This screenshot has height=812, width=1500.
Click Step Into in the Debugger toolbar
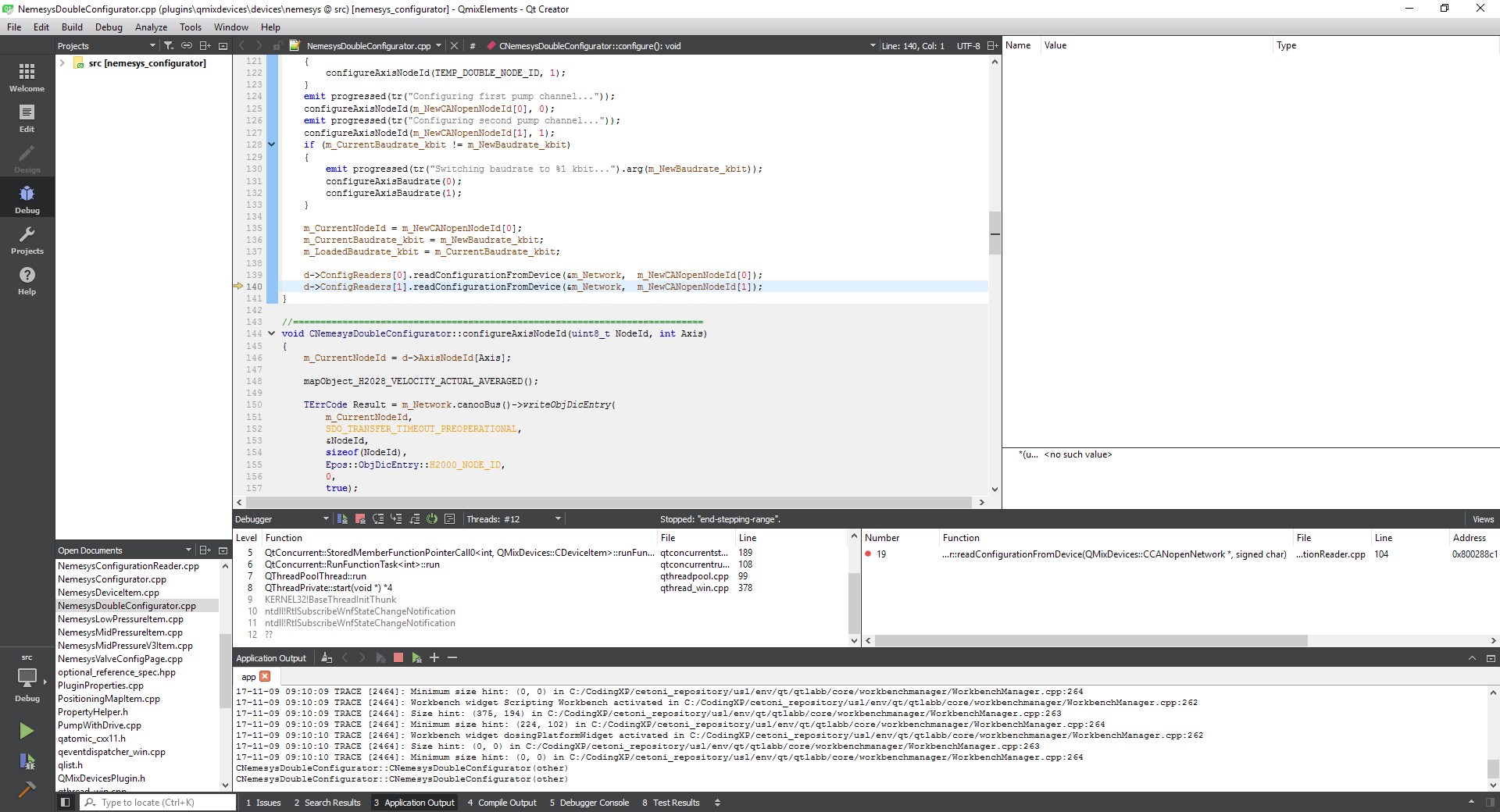[396, 519]
